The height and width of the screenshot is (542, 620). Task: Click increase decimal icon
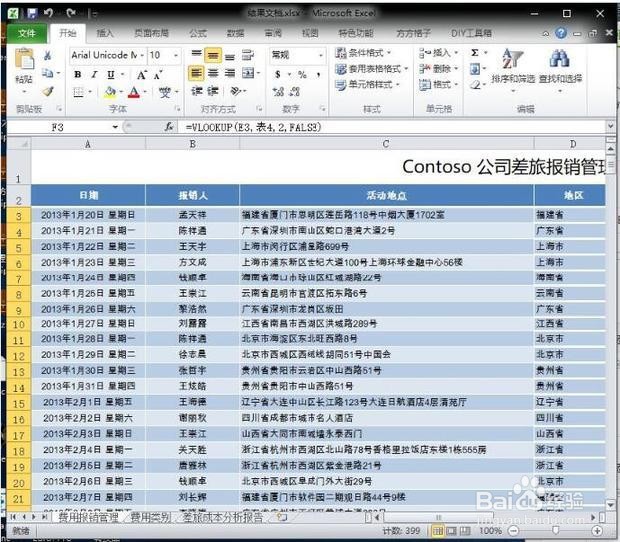[278, 92]
